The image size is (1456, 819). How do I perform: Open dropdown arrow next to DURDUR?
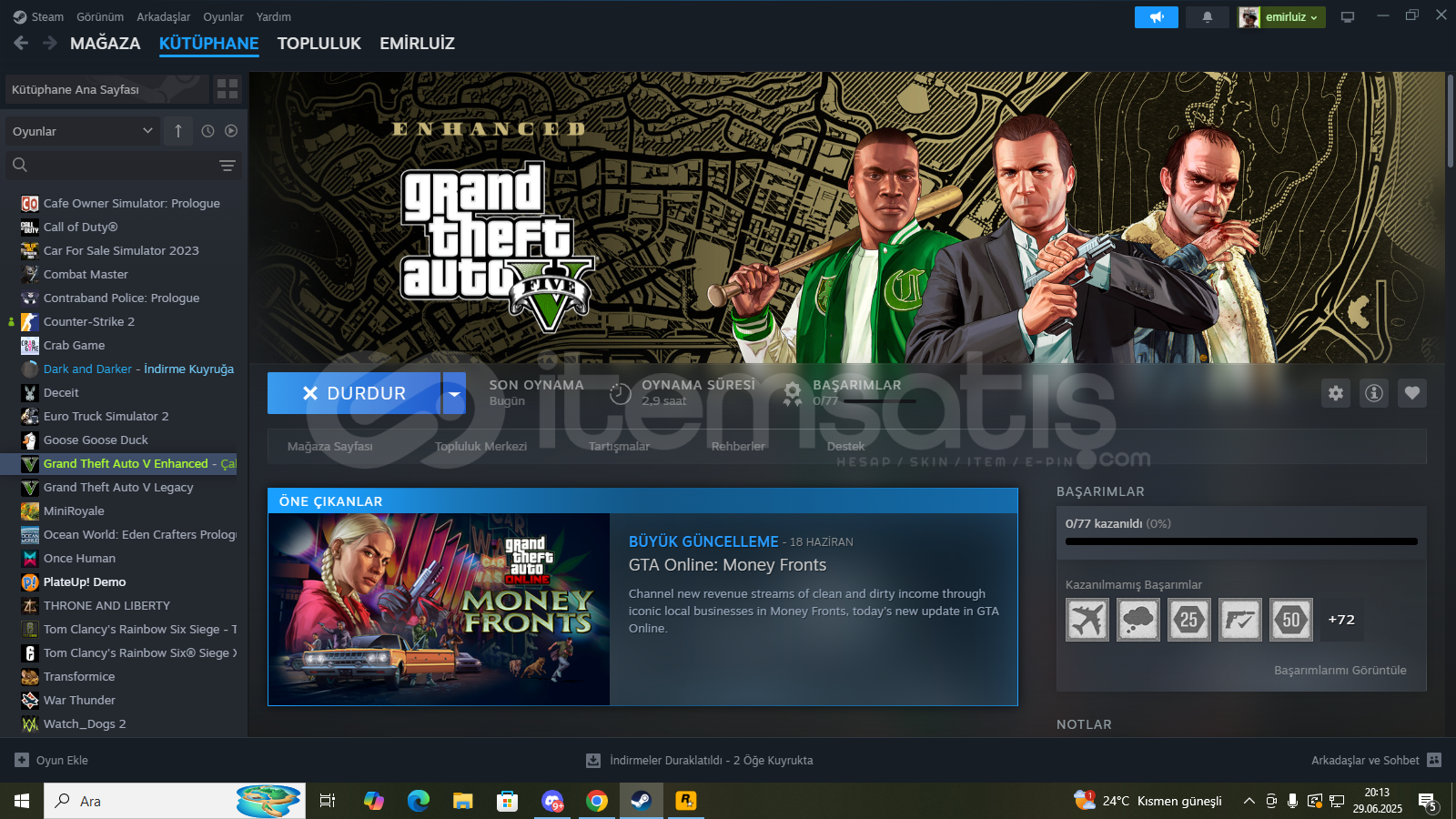(x=454, y=393)
